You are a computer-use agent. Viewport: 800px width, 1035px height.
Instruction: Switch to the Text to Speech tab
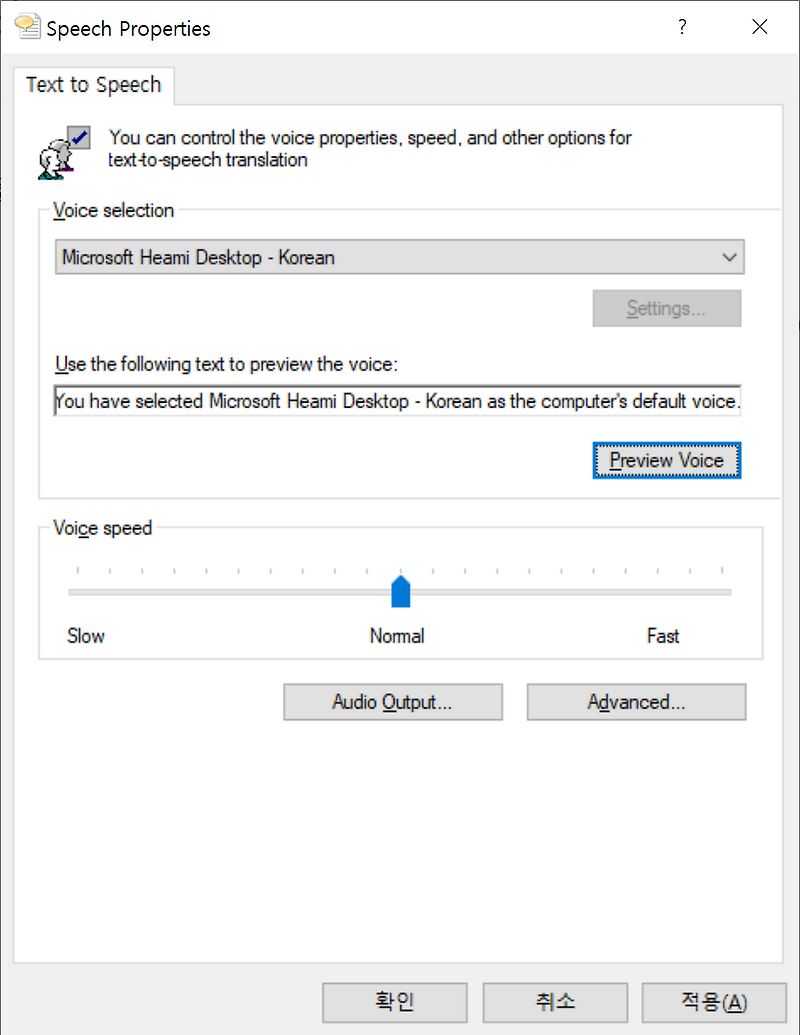click(94, 85)
